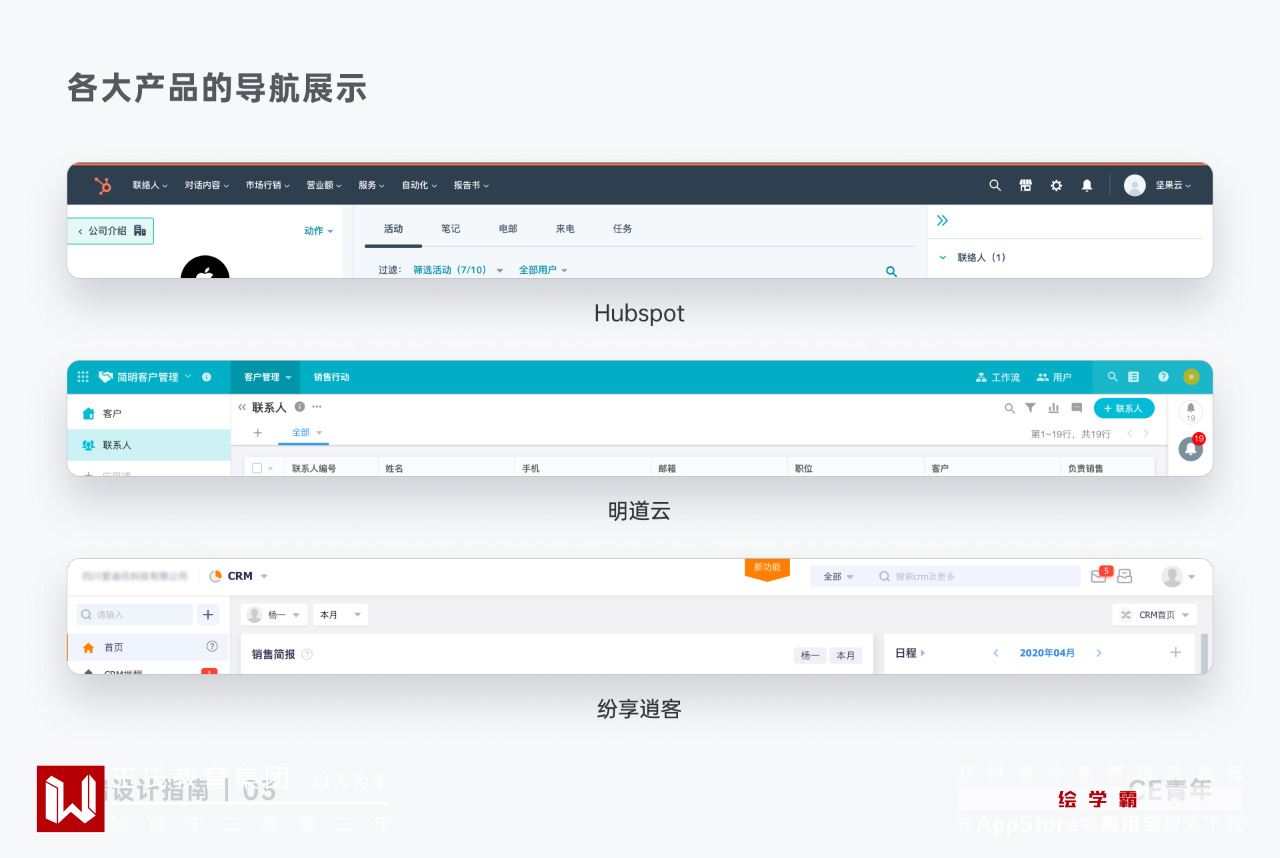Open the 纷享销客 CRM app switcher
Viewport: 1280px width, 858px height.
(x=239, y=576)
